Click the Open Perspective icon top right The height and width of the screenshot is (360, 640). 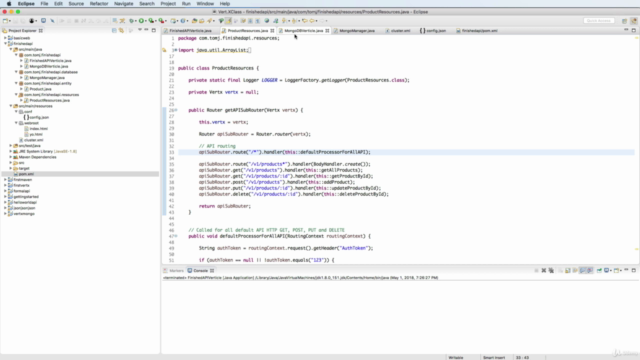tap(624, 20)
